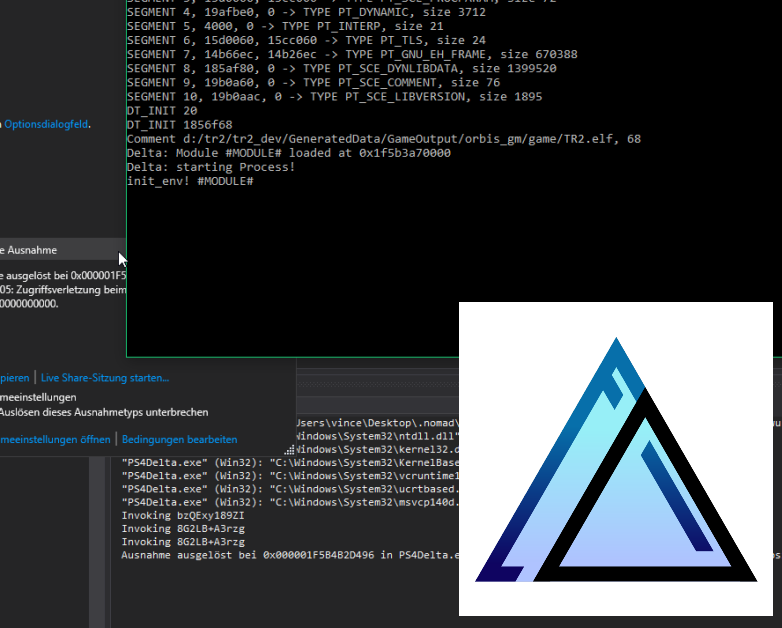Click 'Ausnahme ausgelöst bei 0x000001F5B4B2D496' output line

290,555
